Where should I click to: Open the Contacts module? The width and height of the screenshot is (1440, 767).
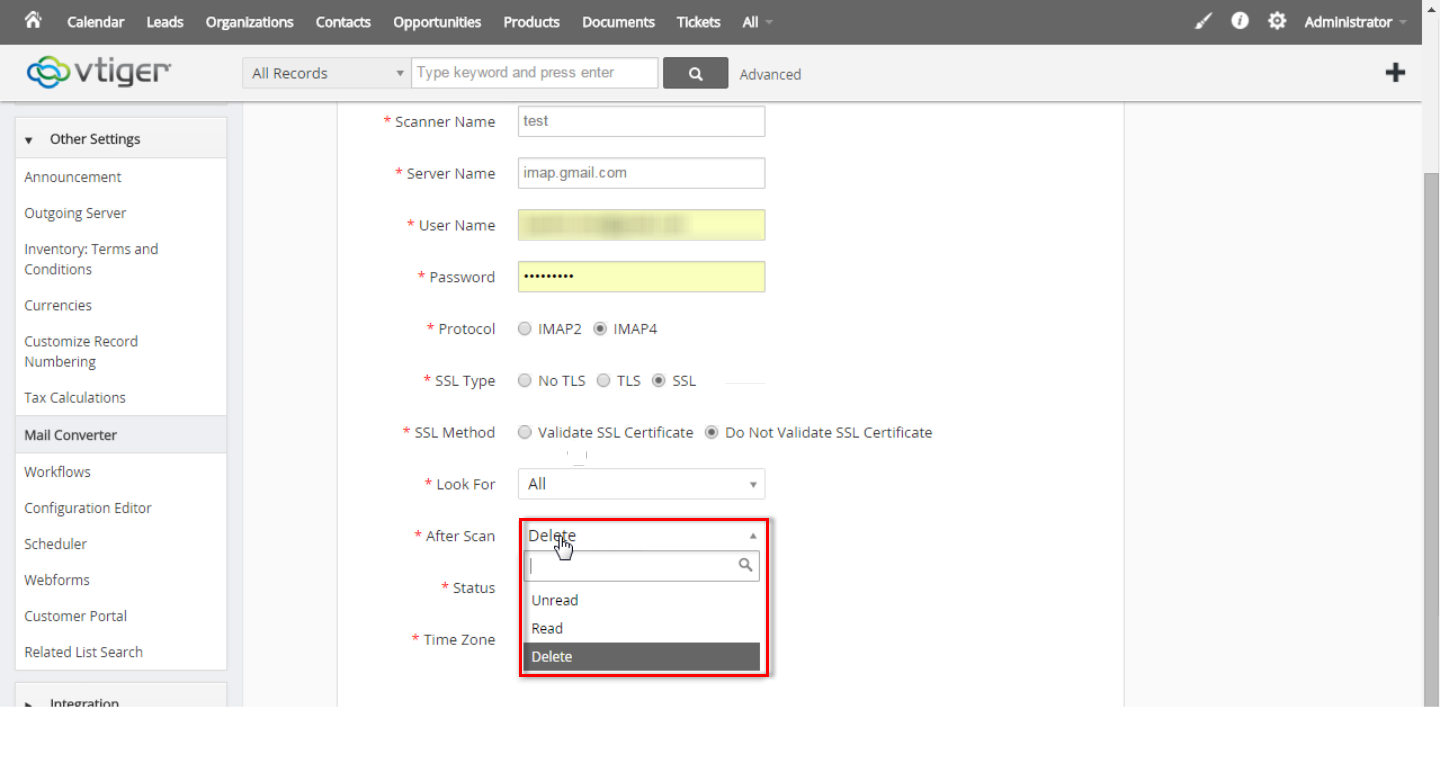click(343, 22)
